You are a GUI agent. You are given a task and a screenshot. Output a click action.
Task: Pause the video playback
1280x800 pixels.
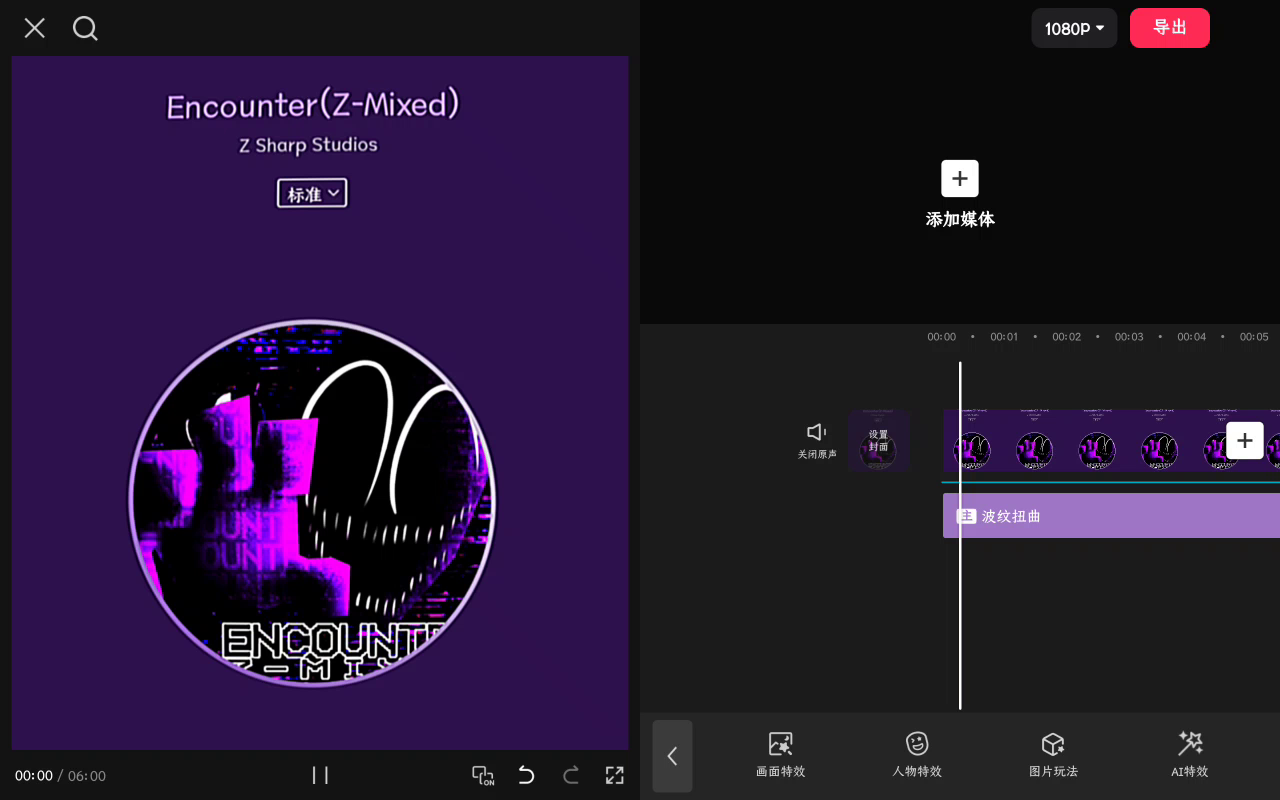coord(320,775)
